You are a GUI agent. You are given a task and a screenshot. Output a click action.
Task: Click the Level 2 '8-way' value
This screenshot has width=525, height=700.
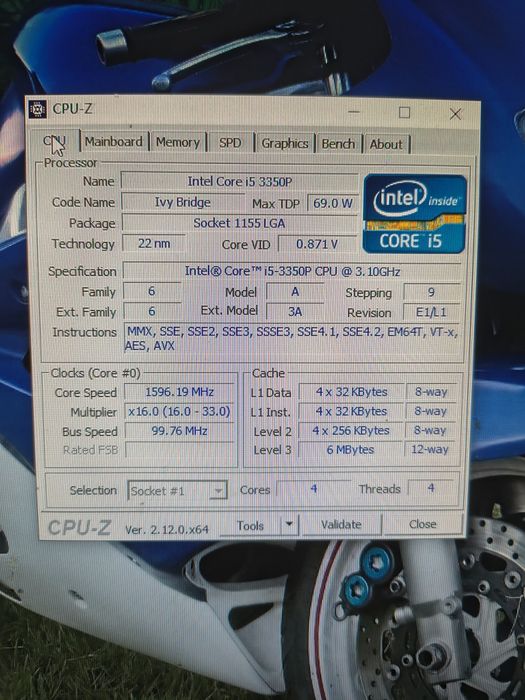[x=430, y=430]
